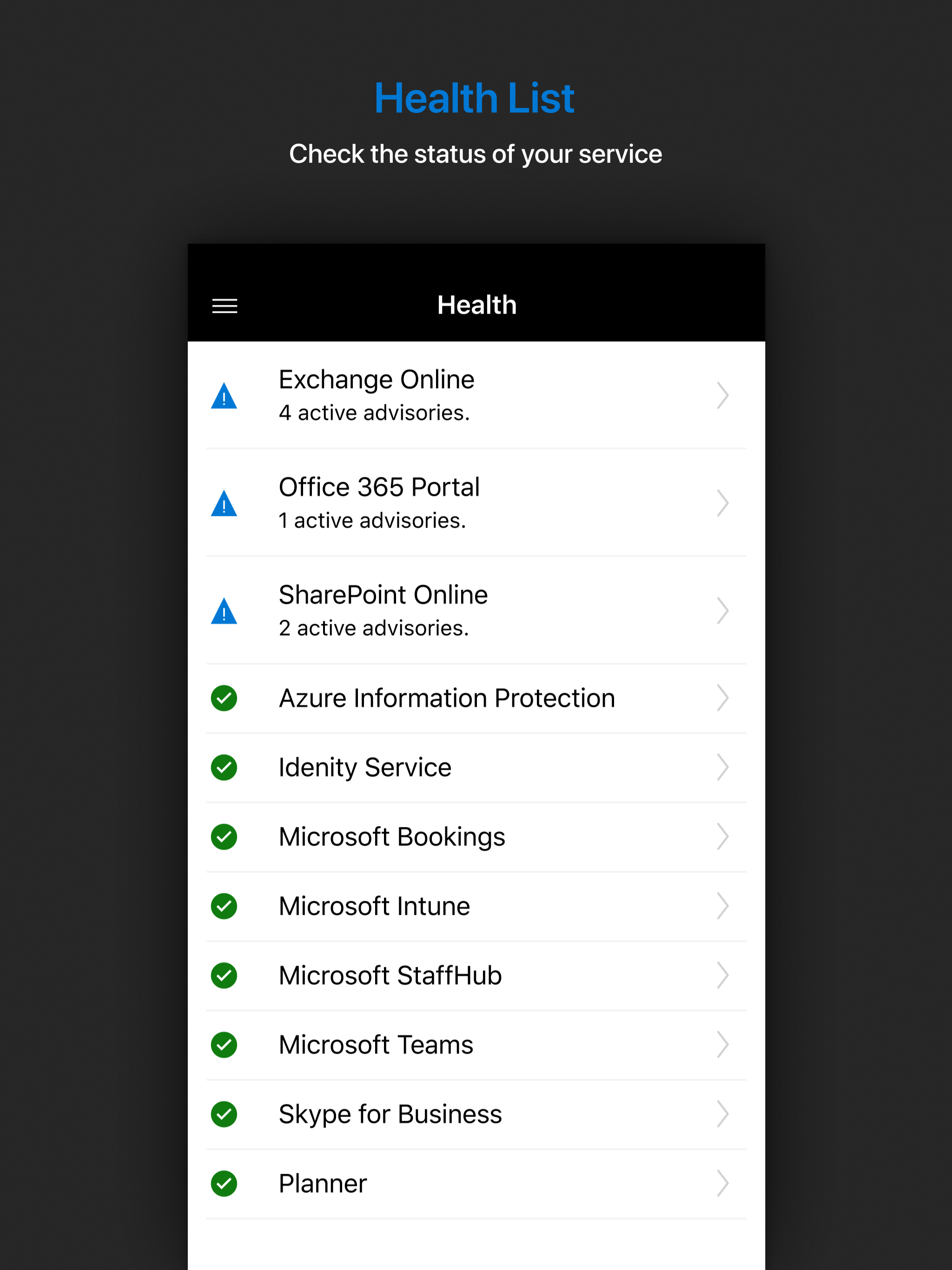
Task: Click Planner healthy status checkmark
Action: coord(224,1184)
